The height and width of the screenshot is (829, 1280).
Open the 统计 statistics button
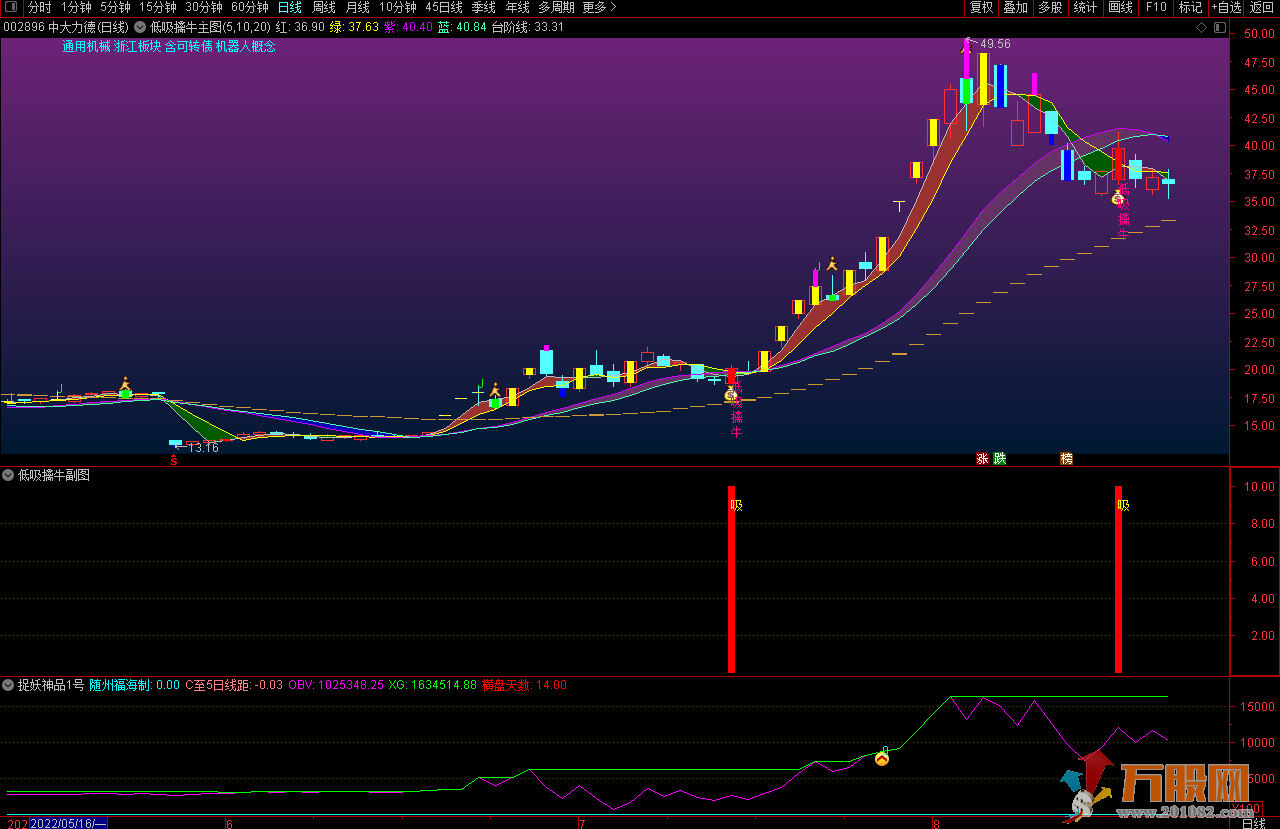coord(1085,7)
